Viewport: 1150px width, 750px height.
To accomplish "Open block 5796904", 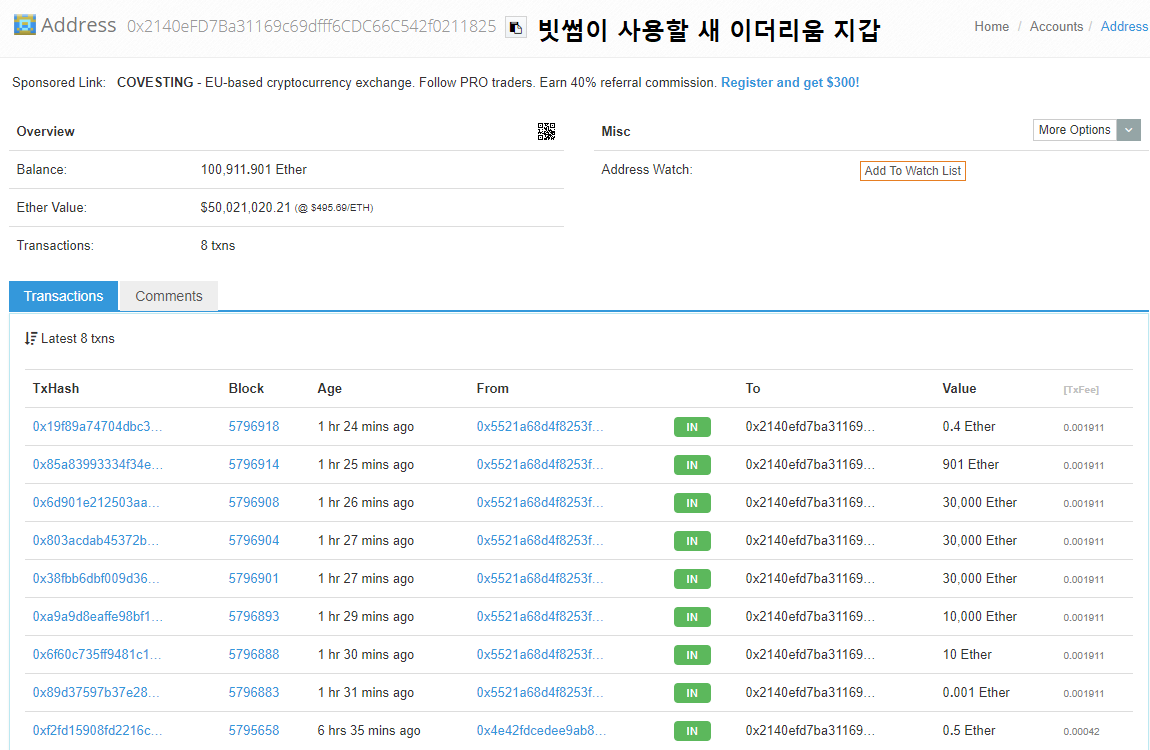I will tap(254, 541).
